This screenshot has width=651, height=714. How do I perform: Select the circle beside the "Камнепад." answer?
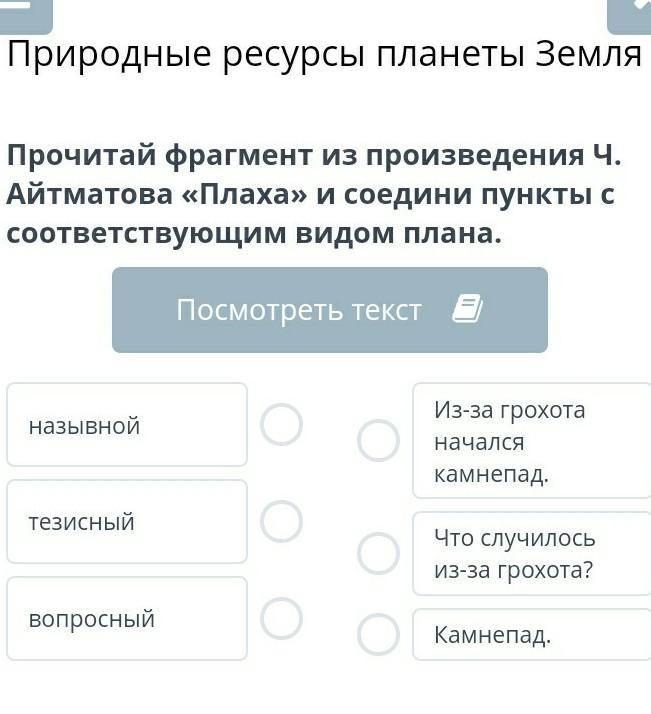pyautogui.click(x=378, y=634)
